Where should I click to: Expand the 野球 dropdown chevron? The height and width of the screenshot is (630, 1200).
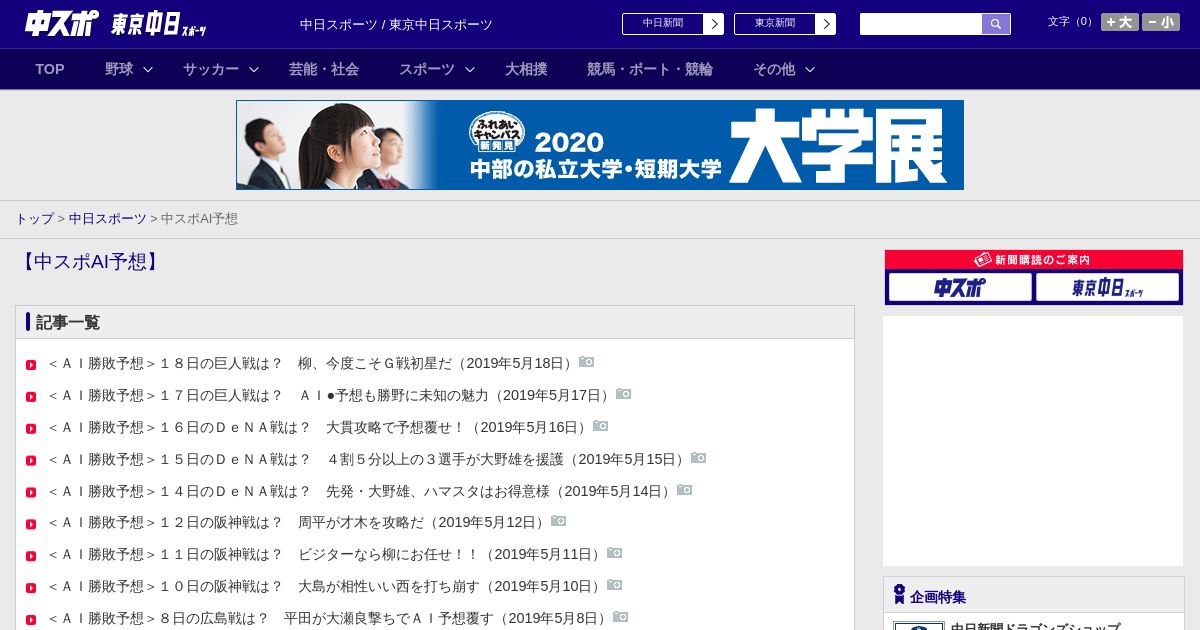tap(148, 69)
